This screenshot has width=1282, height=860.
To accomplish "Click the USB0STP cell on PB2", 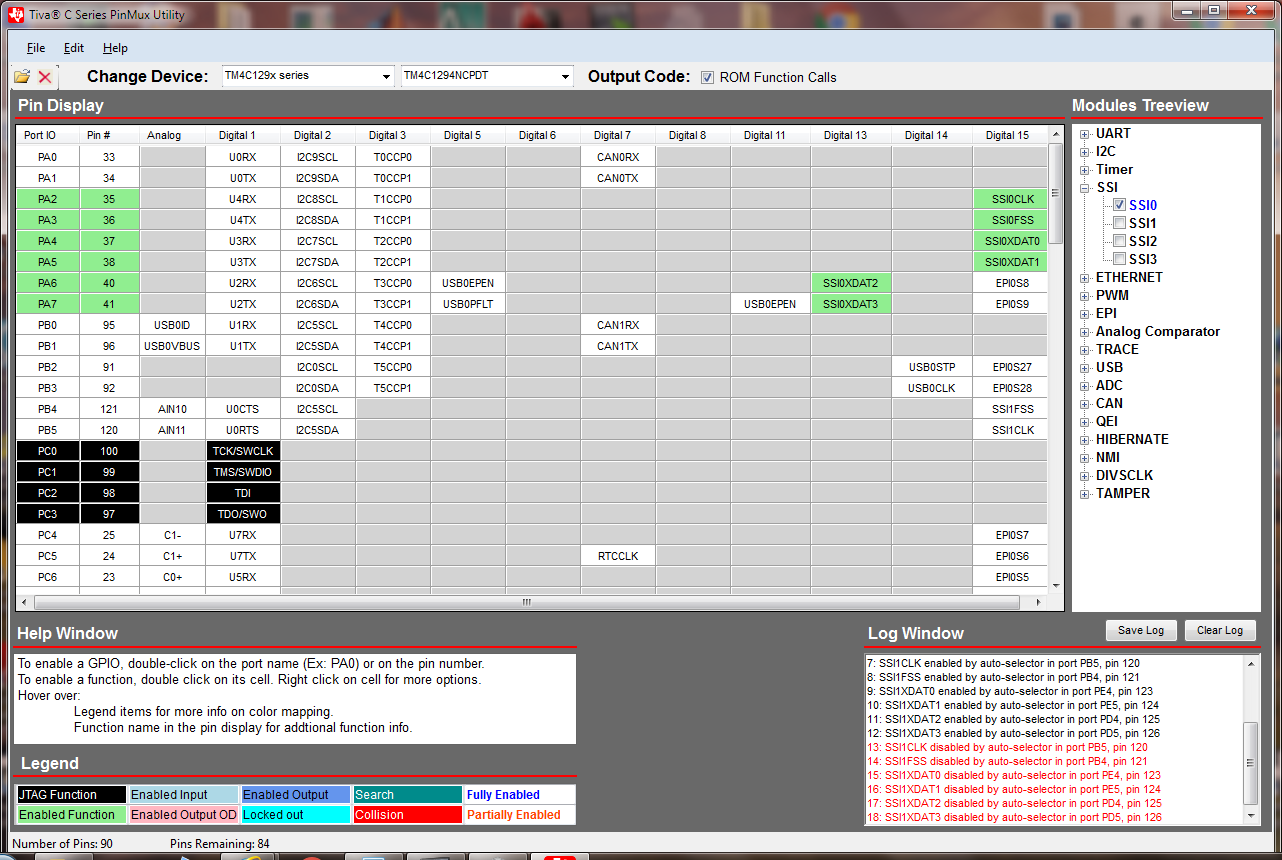I will tap(931, 367).
